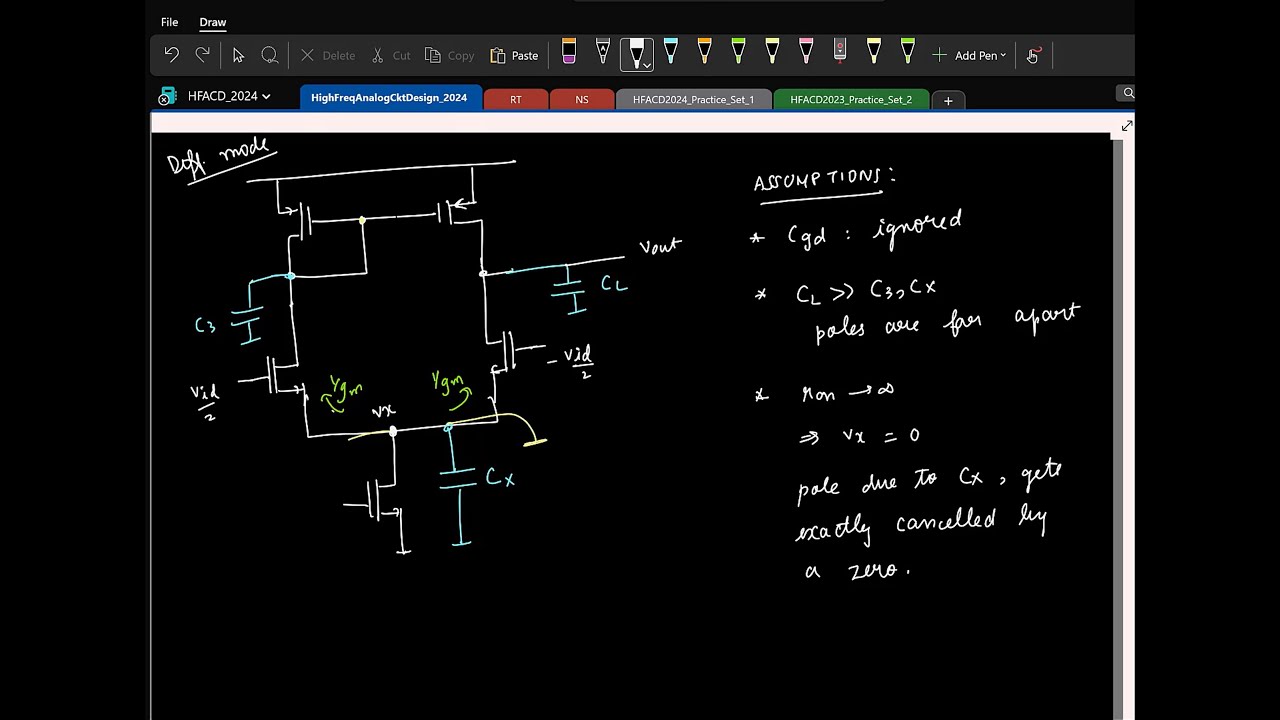Image resolution: width=1280 pixels, height=720 pixels.
Task: Click the Undo arrow icon
Action: [x=172, y=55]
